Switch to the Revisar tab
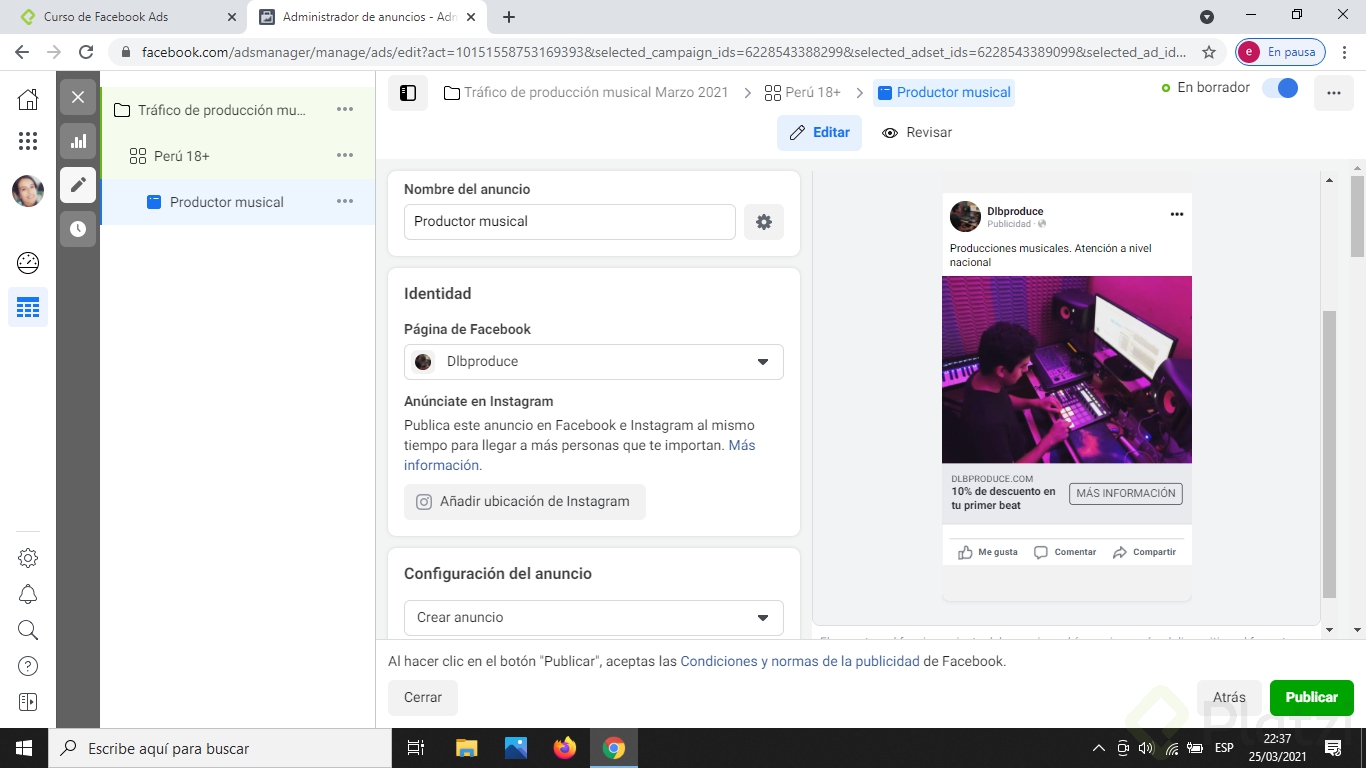 point(917,132)
